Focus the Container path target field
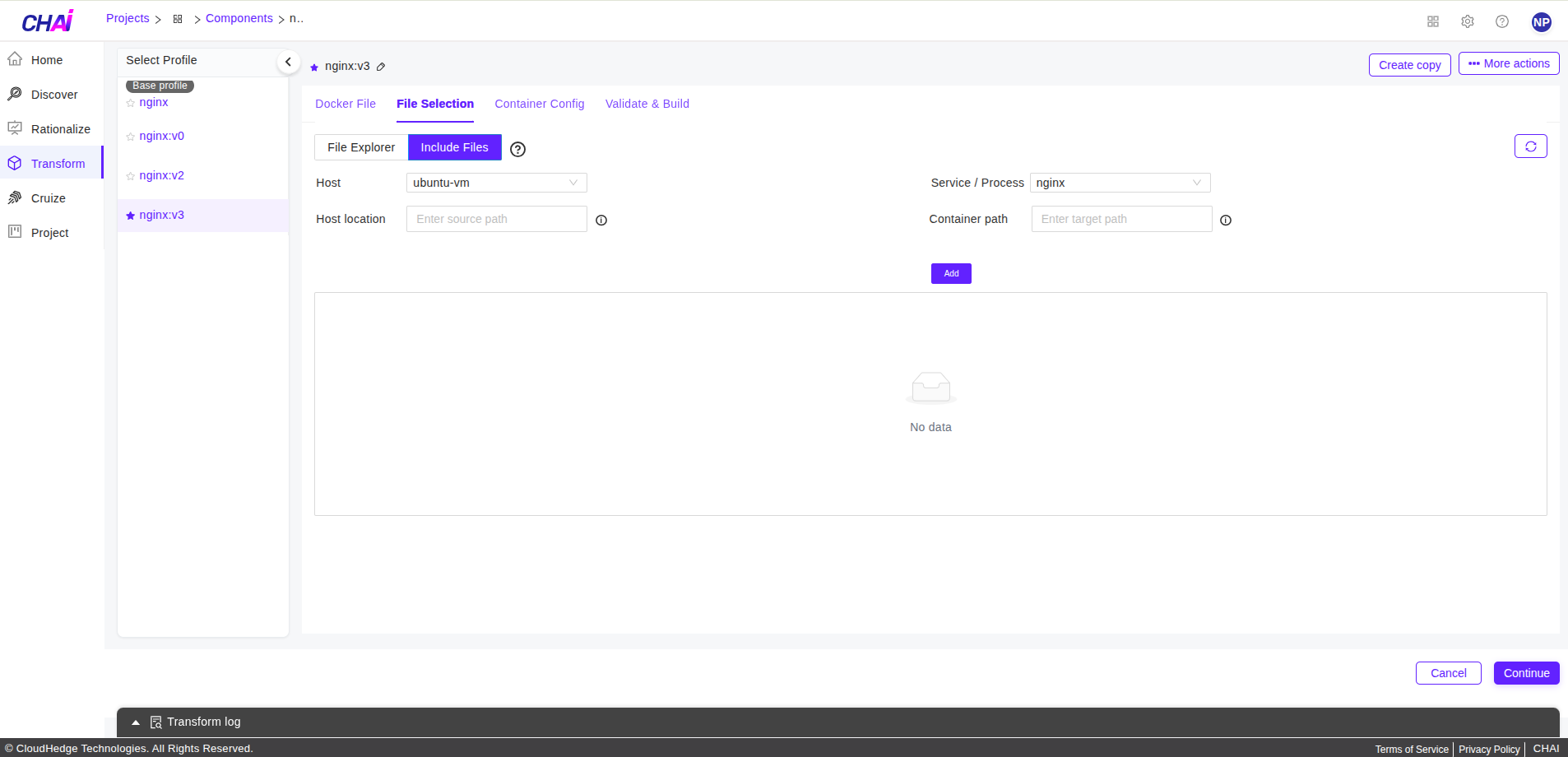Image resolution: width=1568 pixels, height=757 pixels. pos(1122,219)
